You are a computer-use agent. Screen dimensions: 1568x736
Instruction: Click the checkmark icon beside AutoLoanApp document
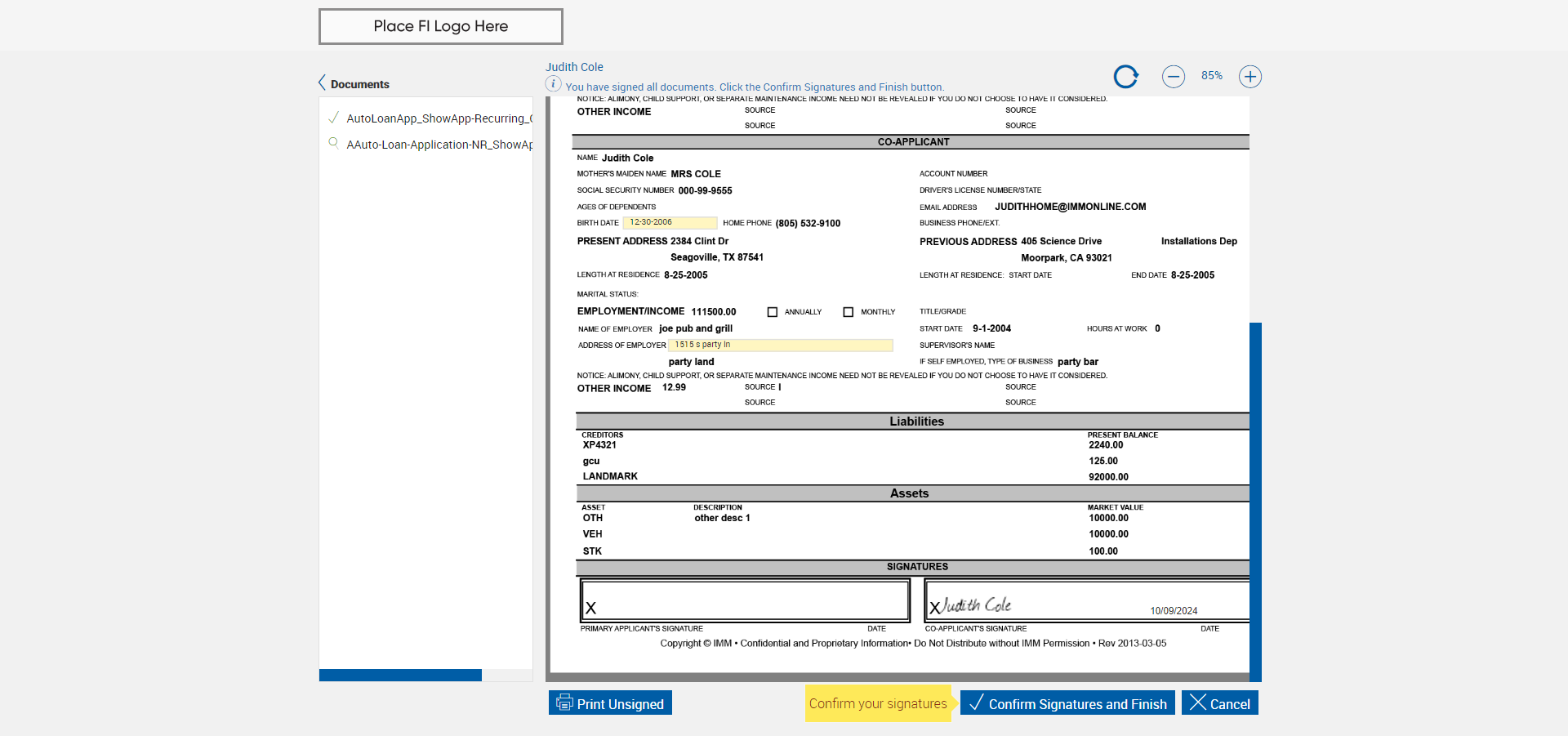[x=333, y=118]
